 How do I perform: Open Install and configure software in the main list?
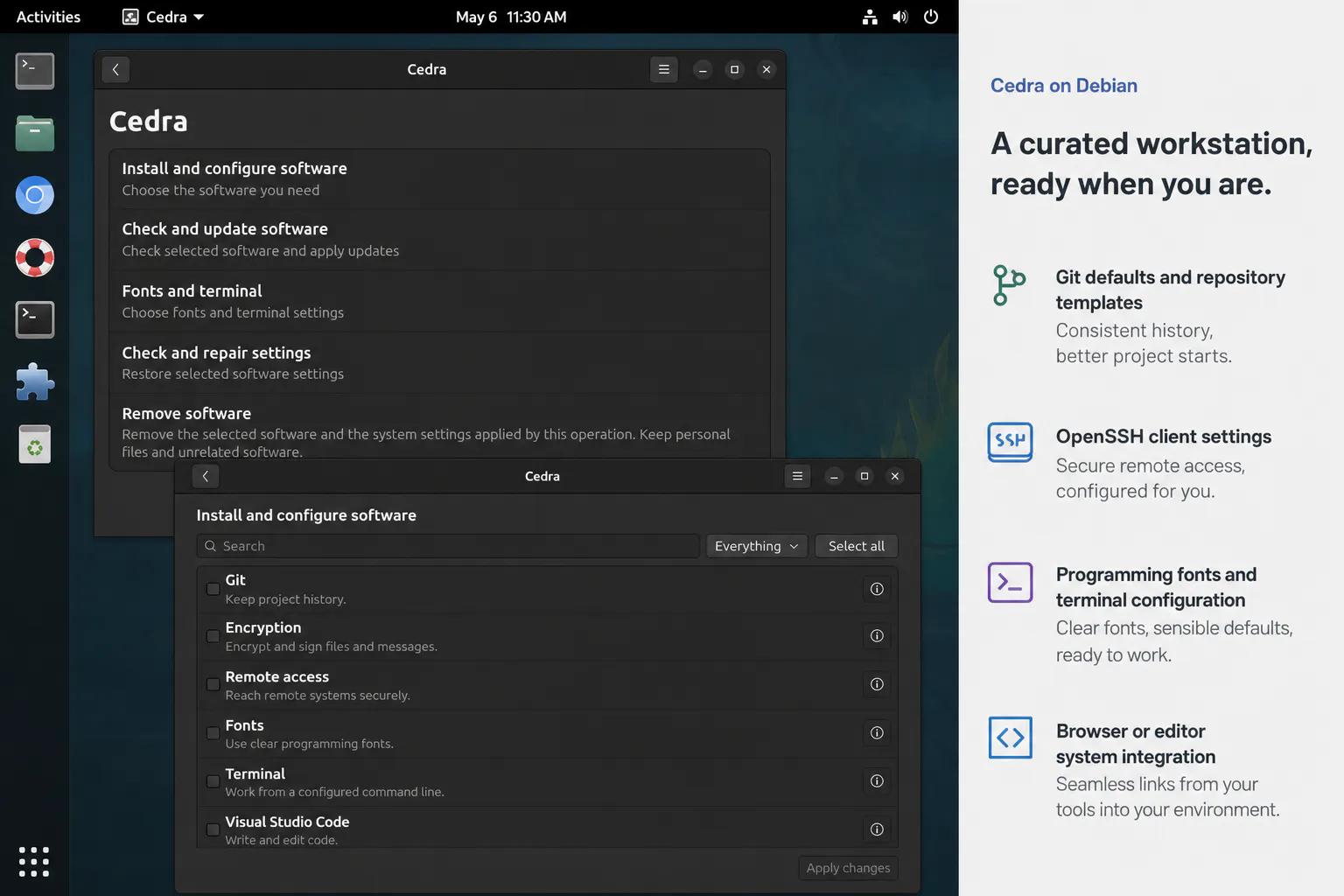pos(439,179)
